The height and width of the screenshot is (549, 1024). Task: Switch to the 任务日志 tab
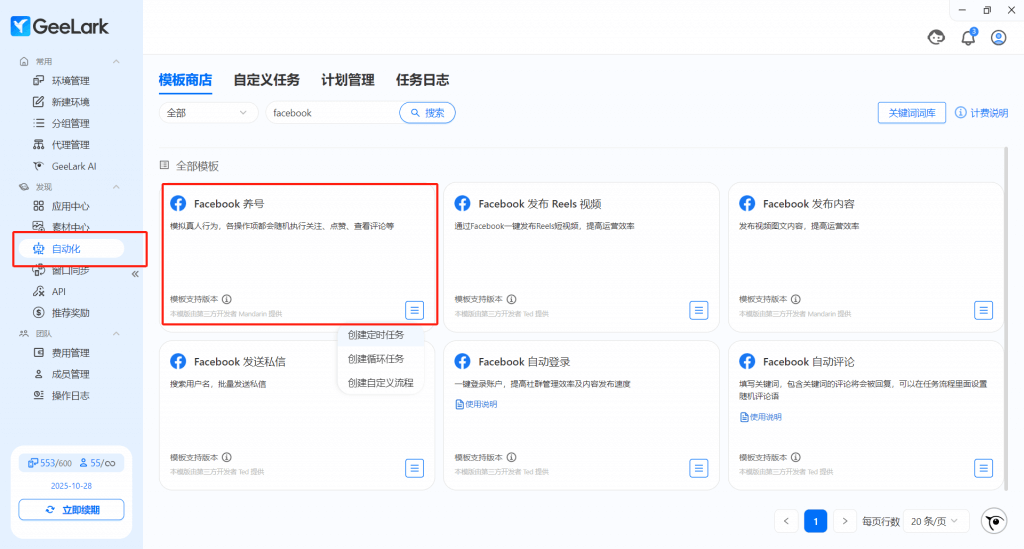422,80
